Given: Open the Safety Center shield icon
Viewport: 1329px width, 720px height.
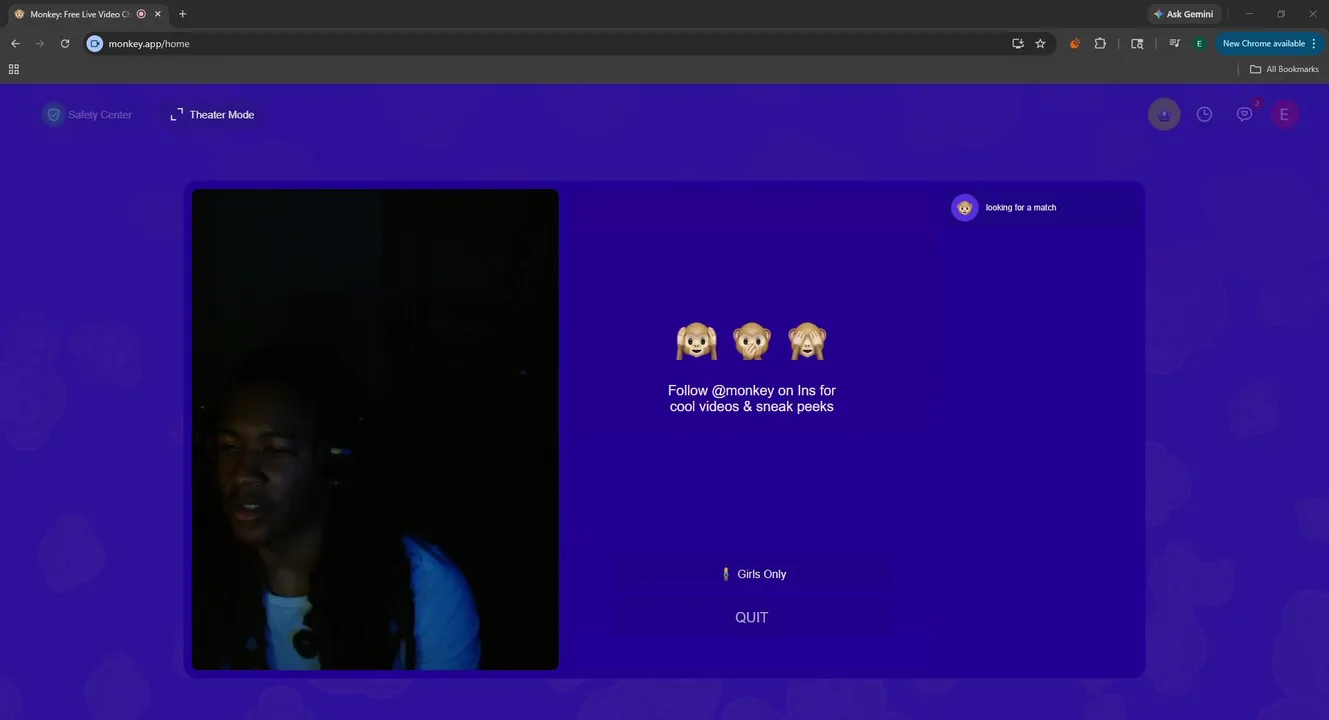Looking at the screenshot, I should pos(54,115).
